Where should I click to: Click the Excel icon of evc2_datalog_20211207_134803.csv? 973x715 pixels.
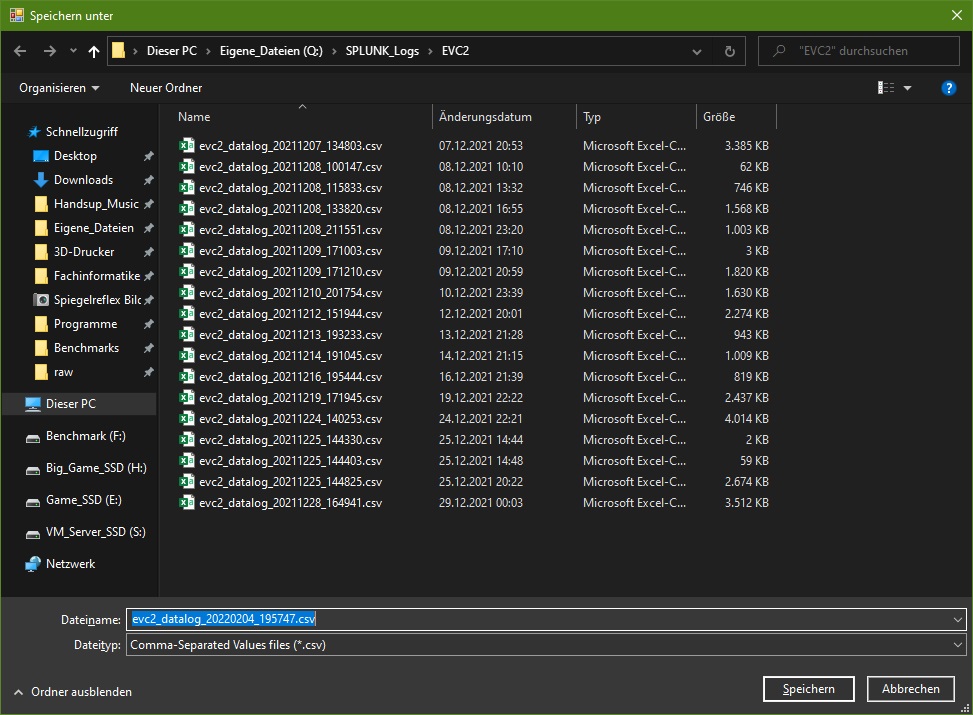tap(186, 146)
